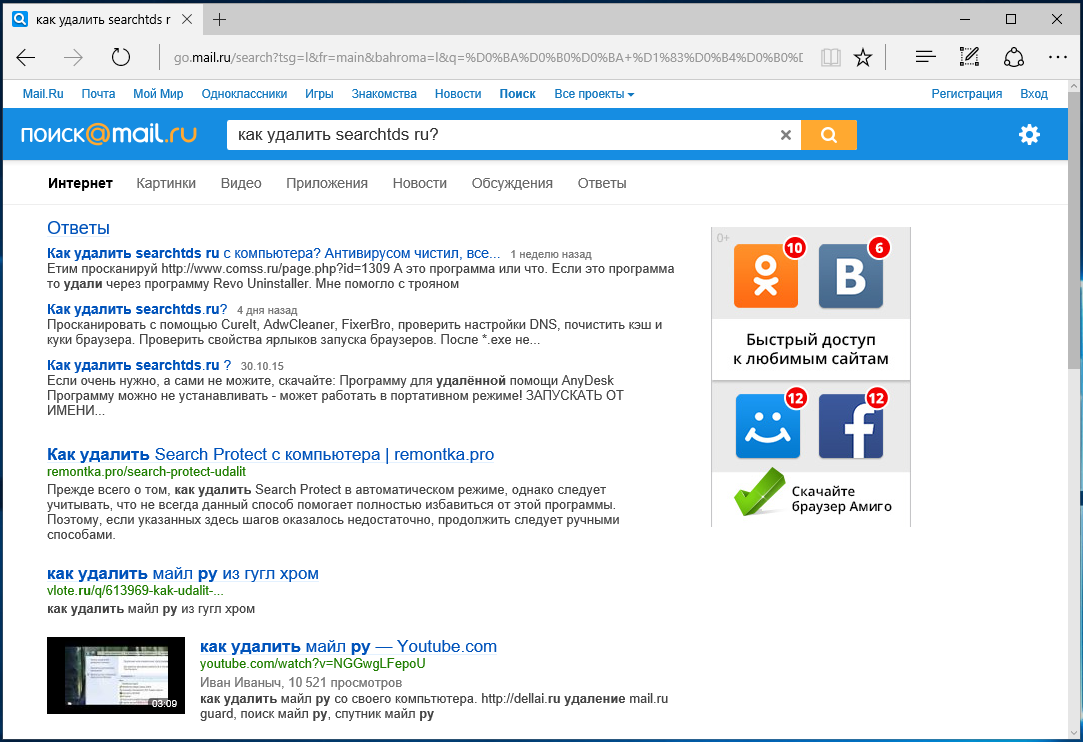Open the Facebook tile
This screenshot has height=742, width=1083.
(x=851, y=426)
